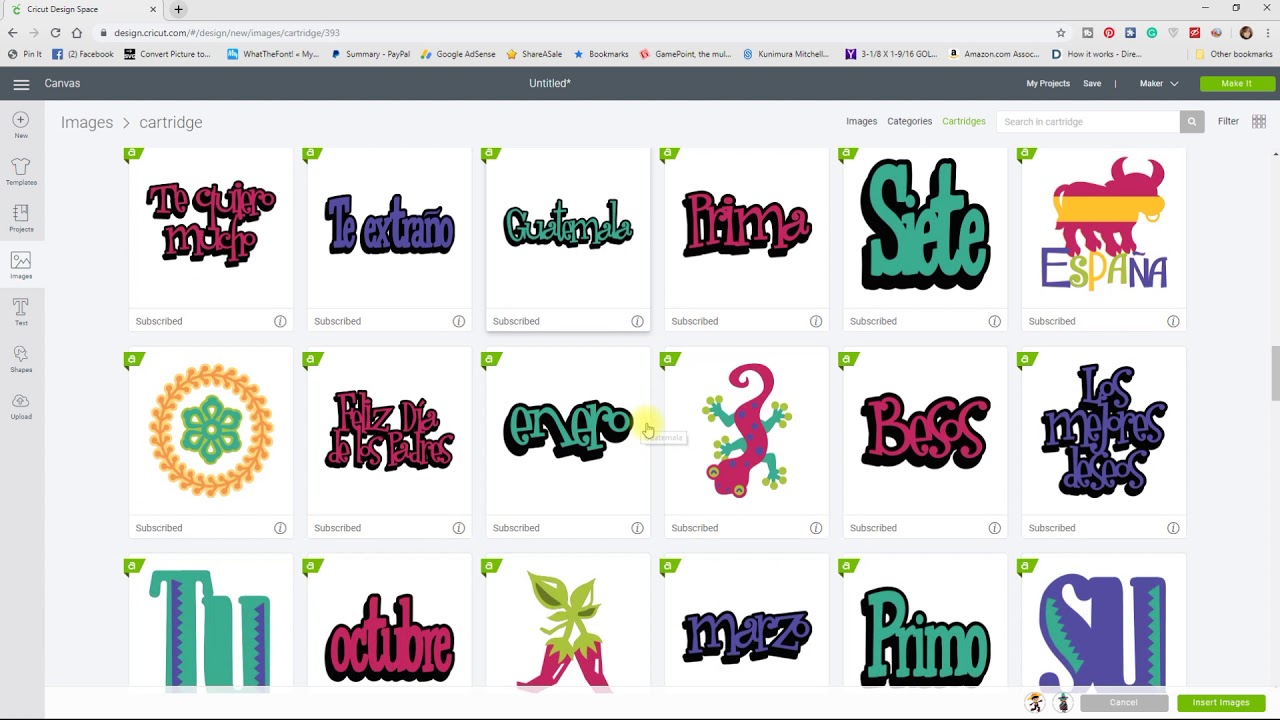Toggle the grid view icon

[1259, 122]
